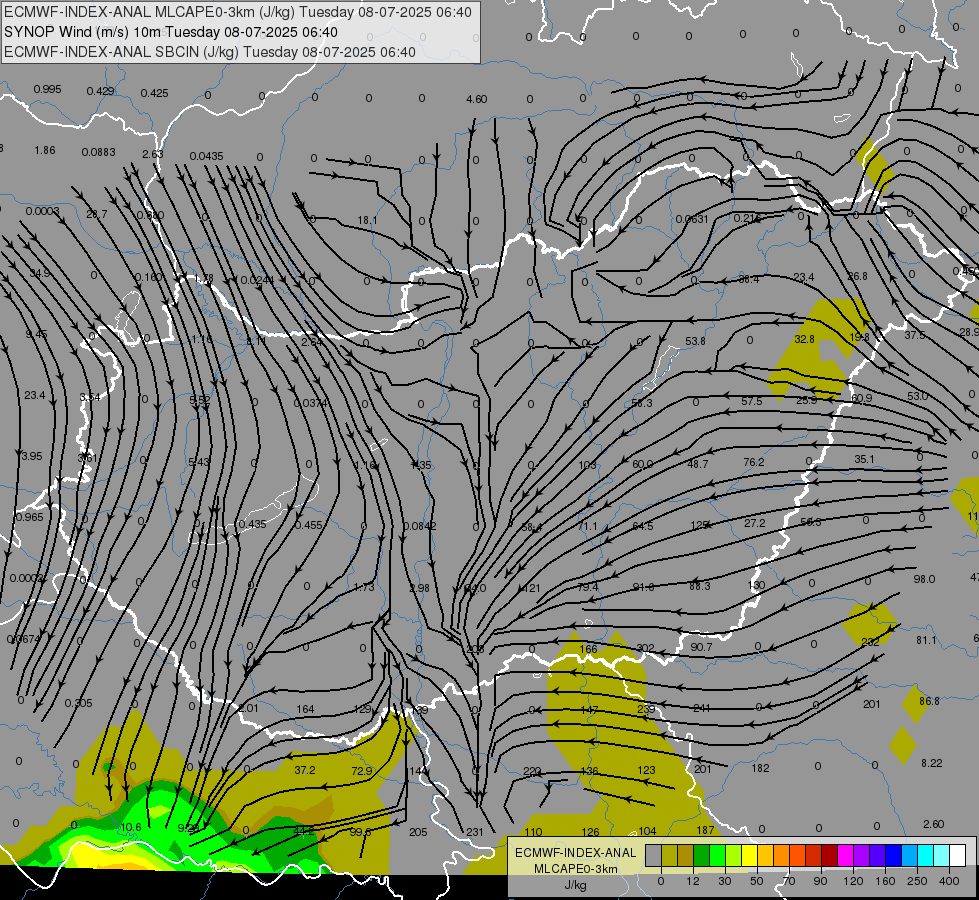Click the map value '81.1'
The width and height of the screenshot is (979, 900).
pos(926,640)
